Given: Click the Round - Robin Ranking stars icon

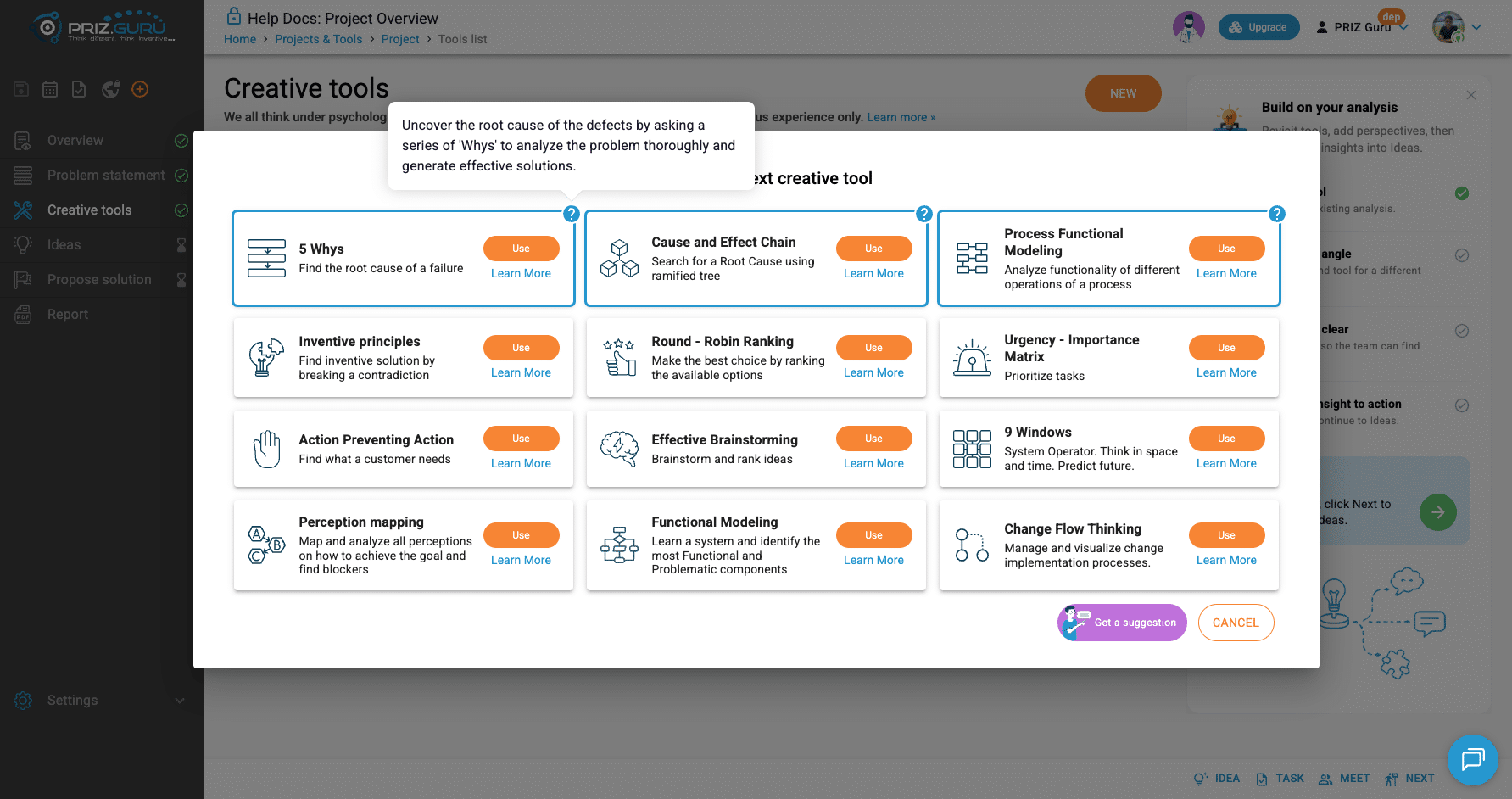Looking at the screenshot, I should [x=619, y=357].
